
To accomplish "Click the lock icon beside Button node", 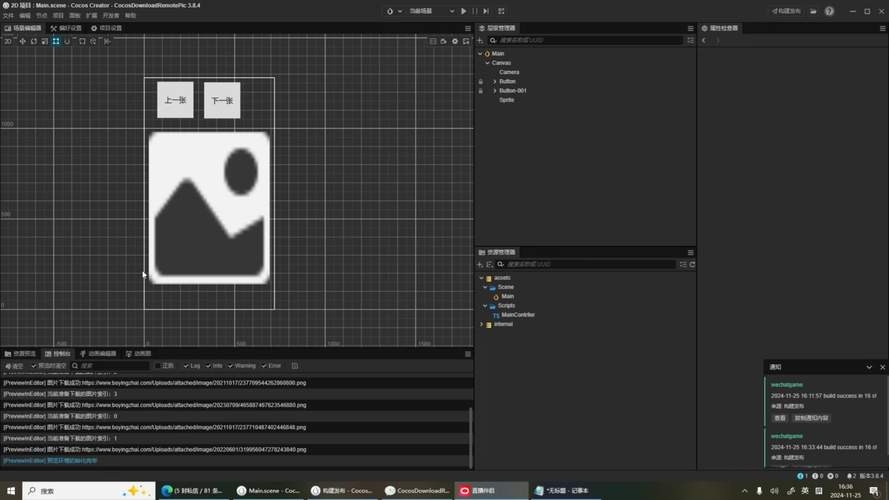I will point(480,81).
